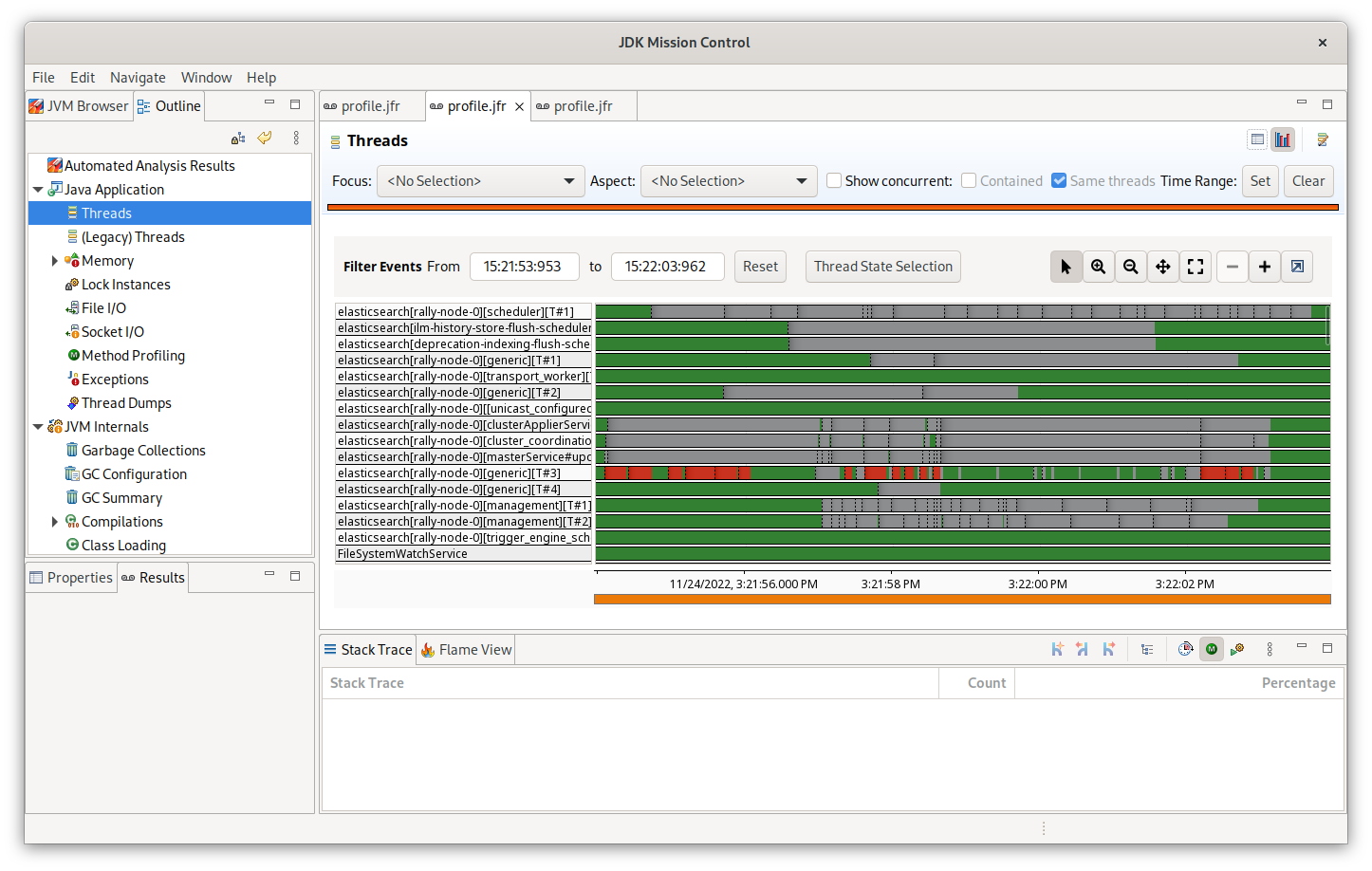
Task: Open the Focus dropdown
Action: pos(480,181)
